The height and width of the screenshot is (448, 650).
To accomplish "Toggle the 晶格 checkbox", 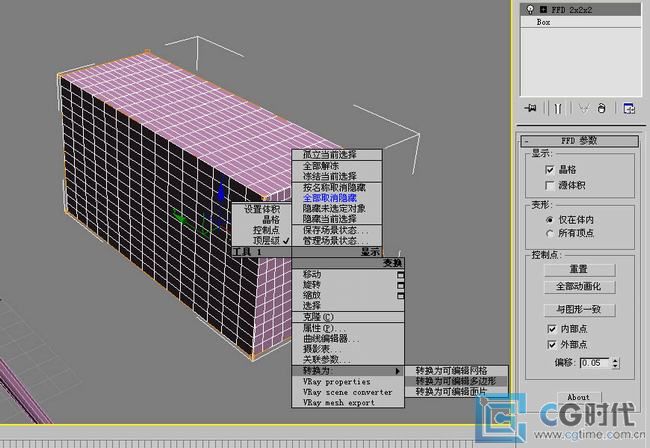I will 550,170.
